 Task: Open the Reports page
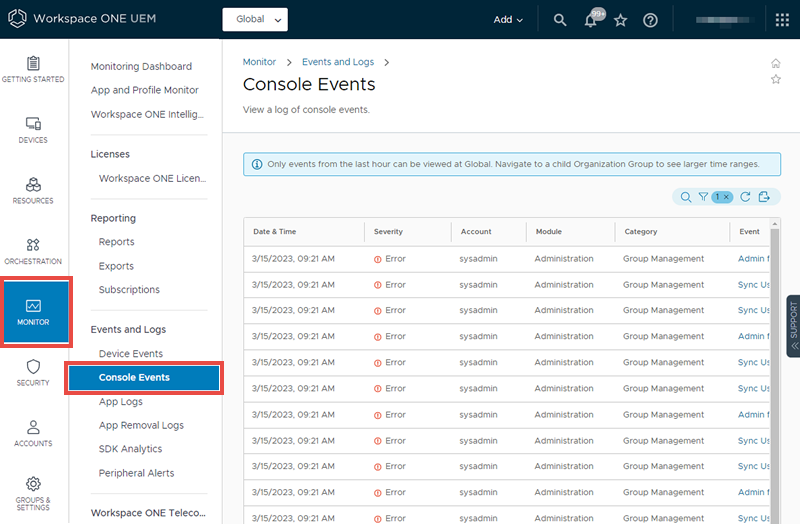(116, 242)
